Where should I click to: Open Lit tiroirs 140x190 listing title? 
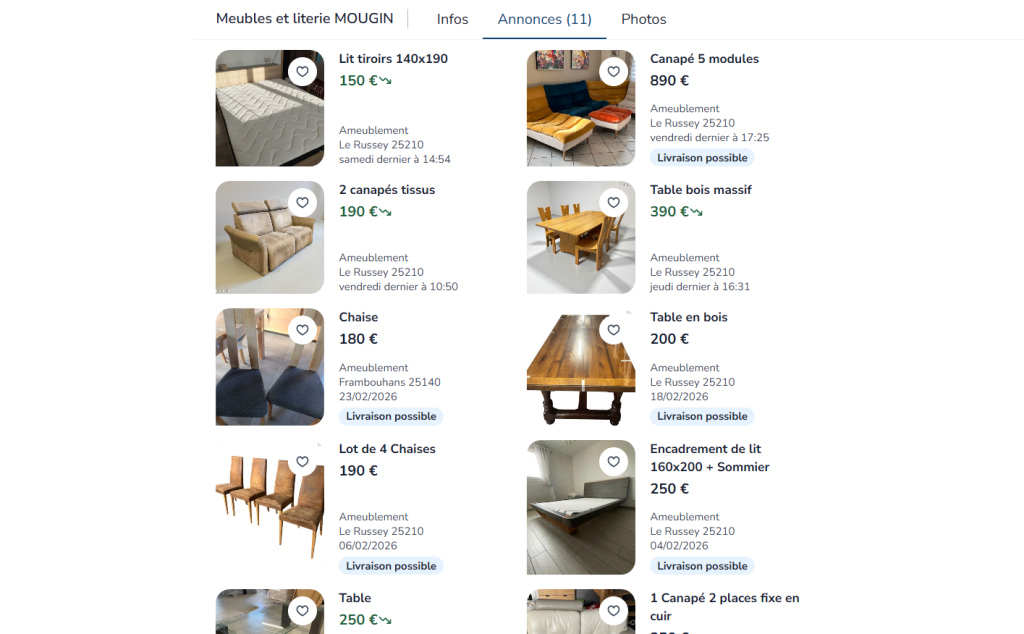point(393,59)
